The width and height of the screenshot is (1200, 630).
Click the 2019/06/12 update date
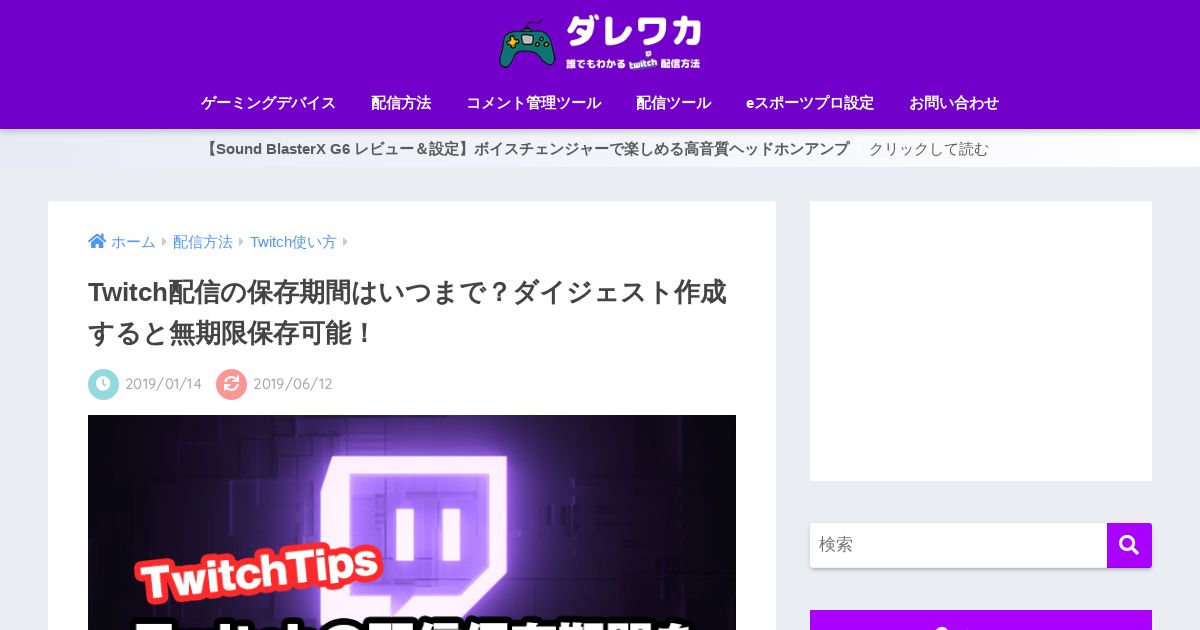coord(292,384)
